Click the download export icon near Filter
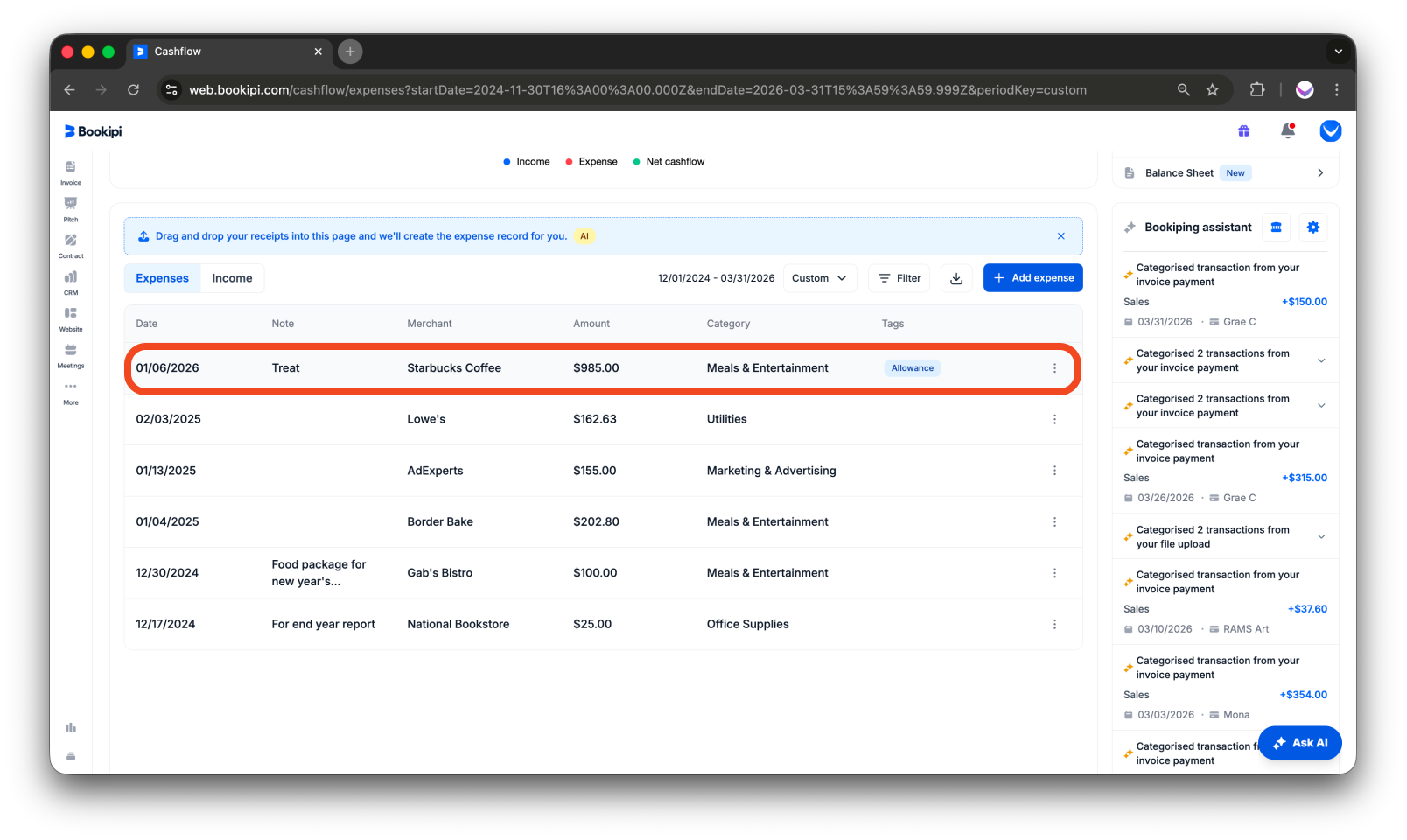The height and width of the screenshot is (840, 1407). coord(955,277)
